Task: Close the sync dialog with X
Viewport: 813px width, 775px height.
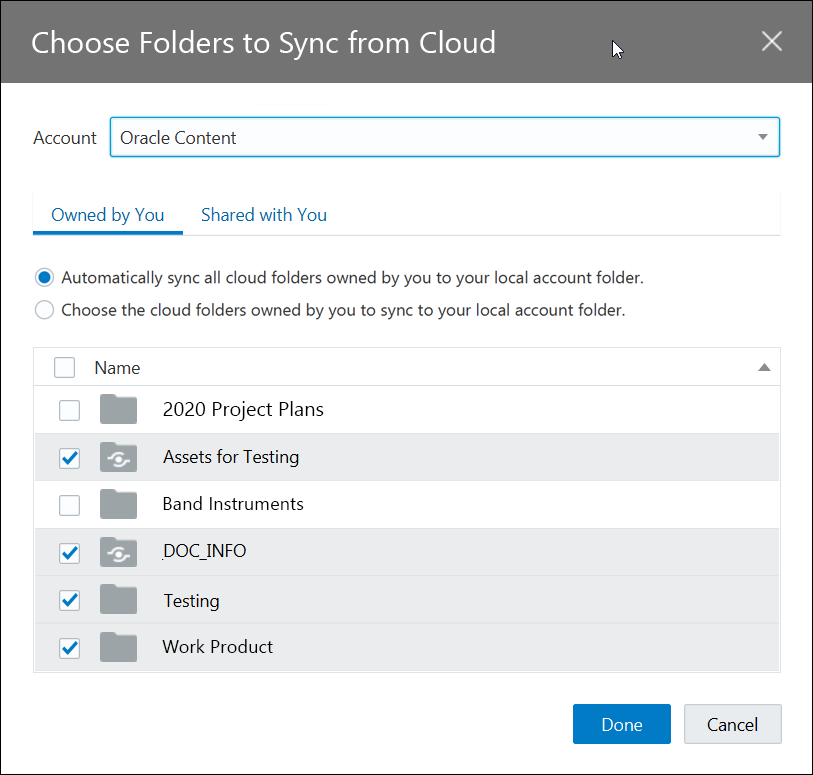Action: [771, 41]
